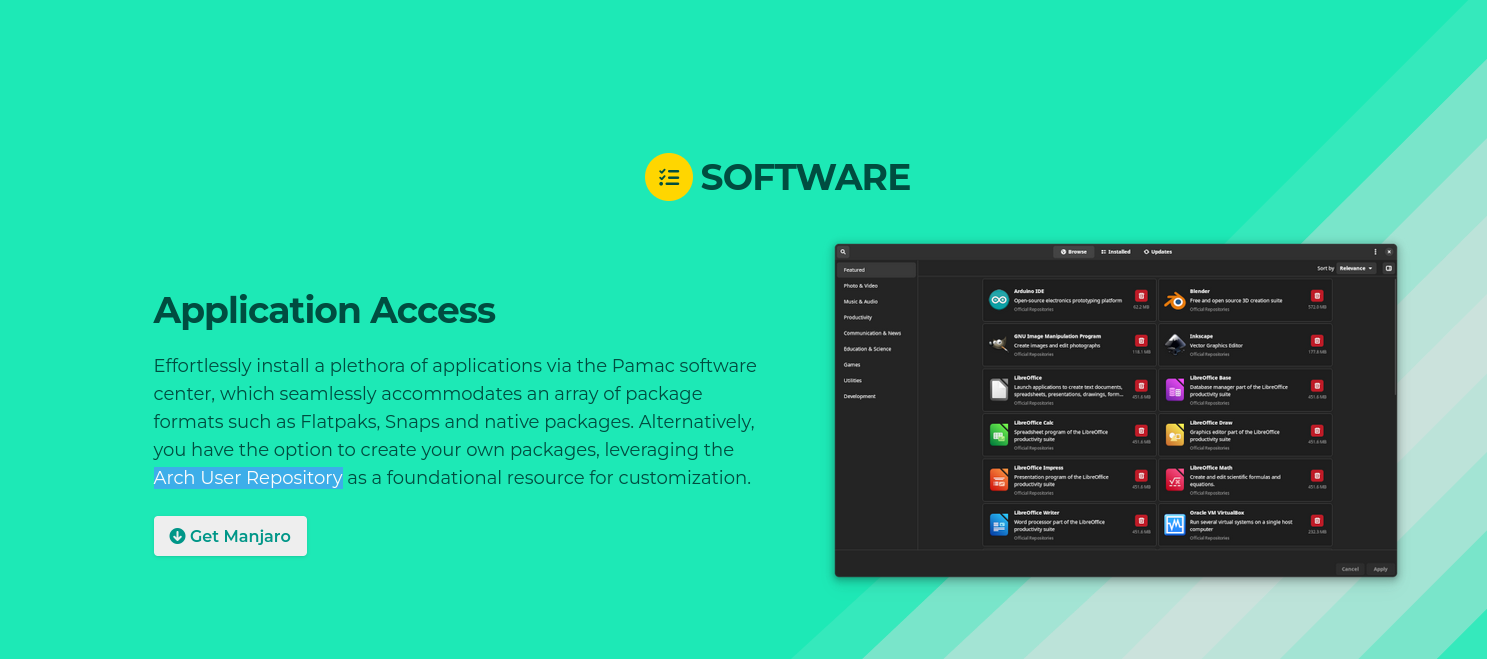Click the LibreOffice Base app icon

(x=1174, y=389)
